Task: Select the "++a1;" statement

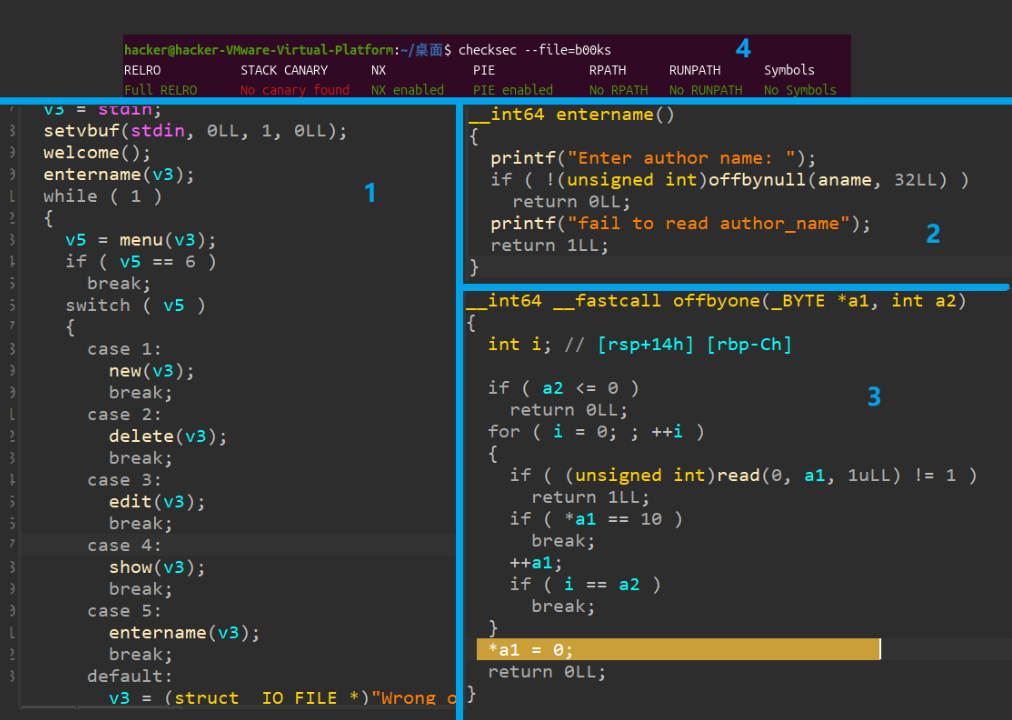Action: click(536, 563)
